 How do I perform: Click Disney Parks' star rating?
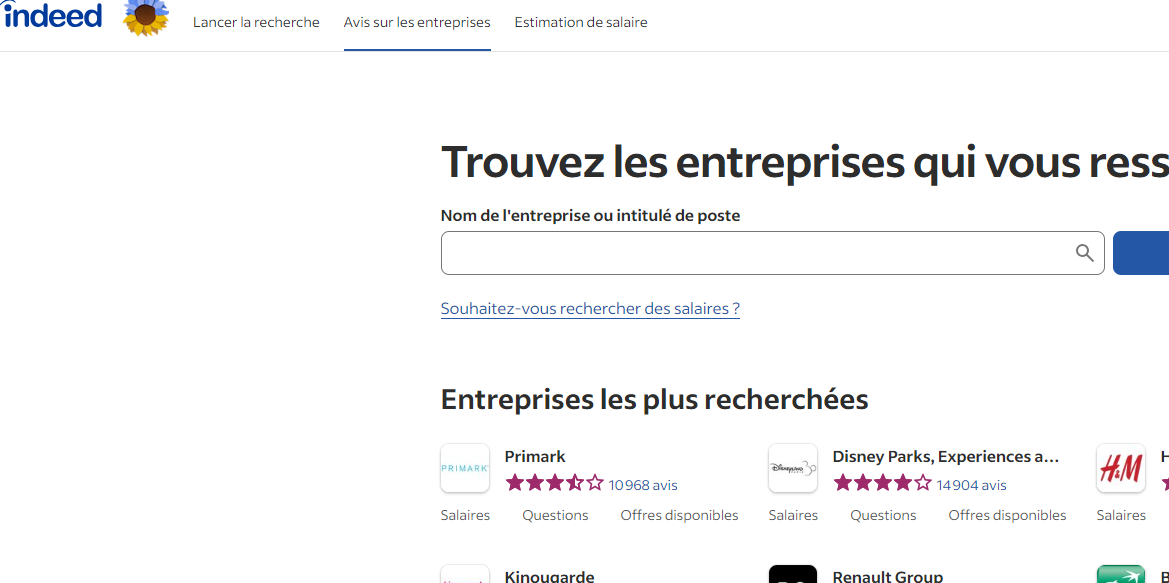point(883,484)
